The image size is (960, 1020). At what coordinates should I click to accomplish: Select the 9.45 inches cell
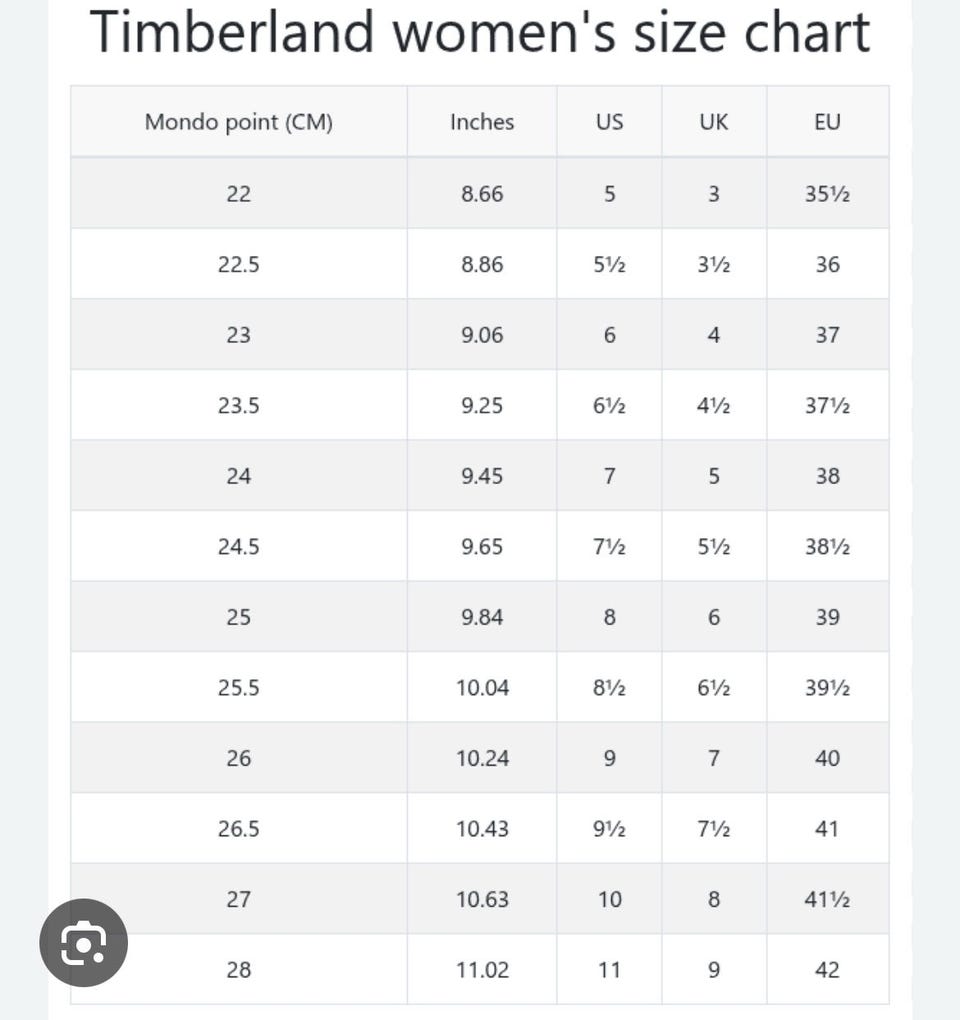(482, 476)
